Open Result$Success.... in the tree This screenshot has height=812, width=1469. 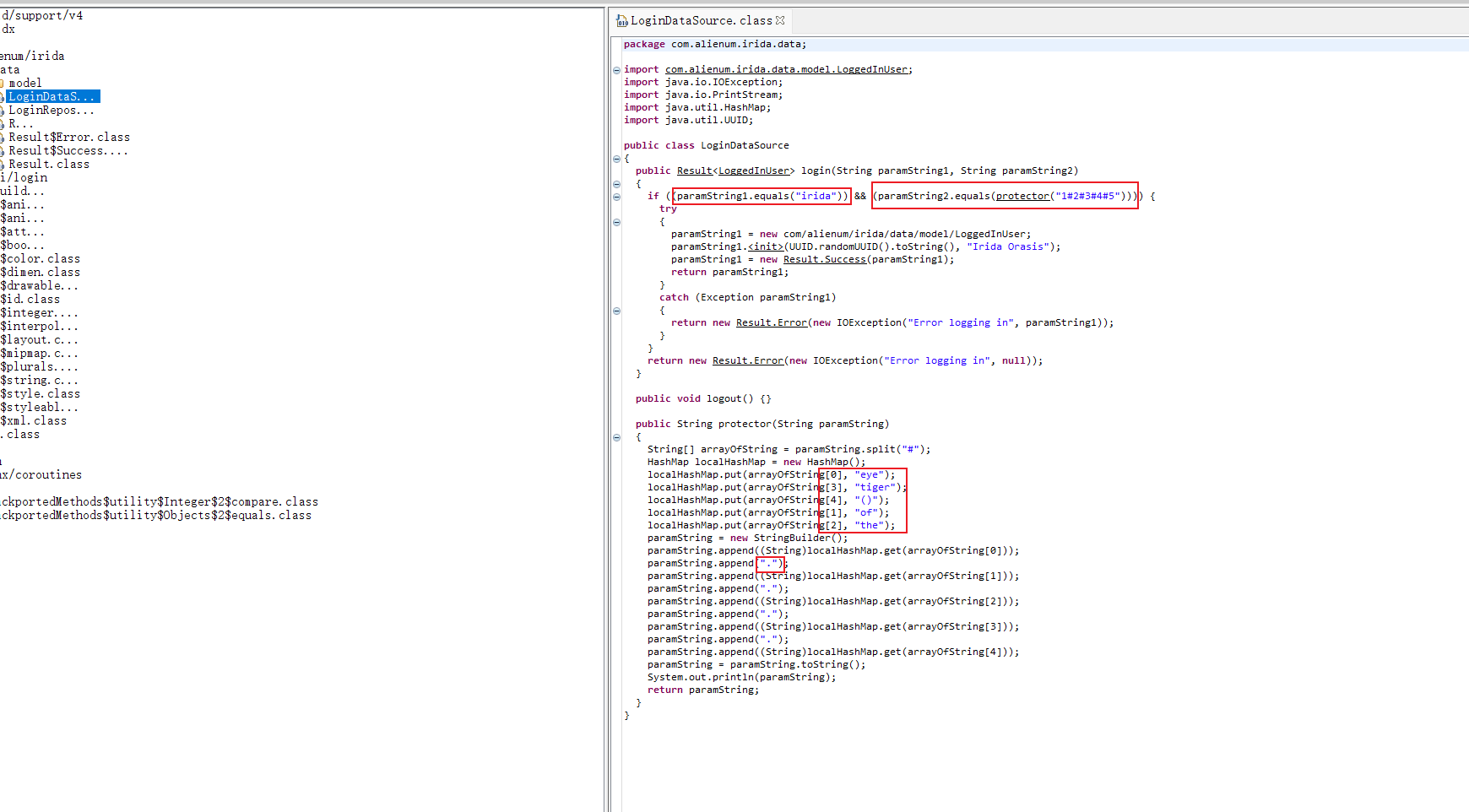click(x=68, y=150)
